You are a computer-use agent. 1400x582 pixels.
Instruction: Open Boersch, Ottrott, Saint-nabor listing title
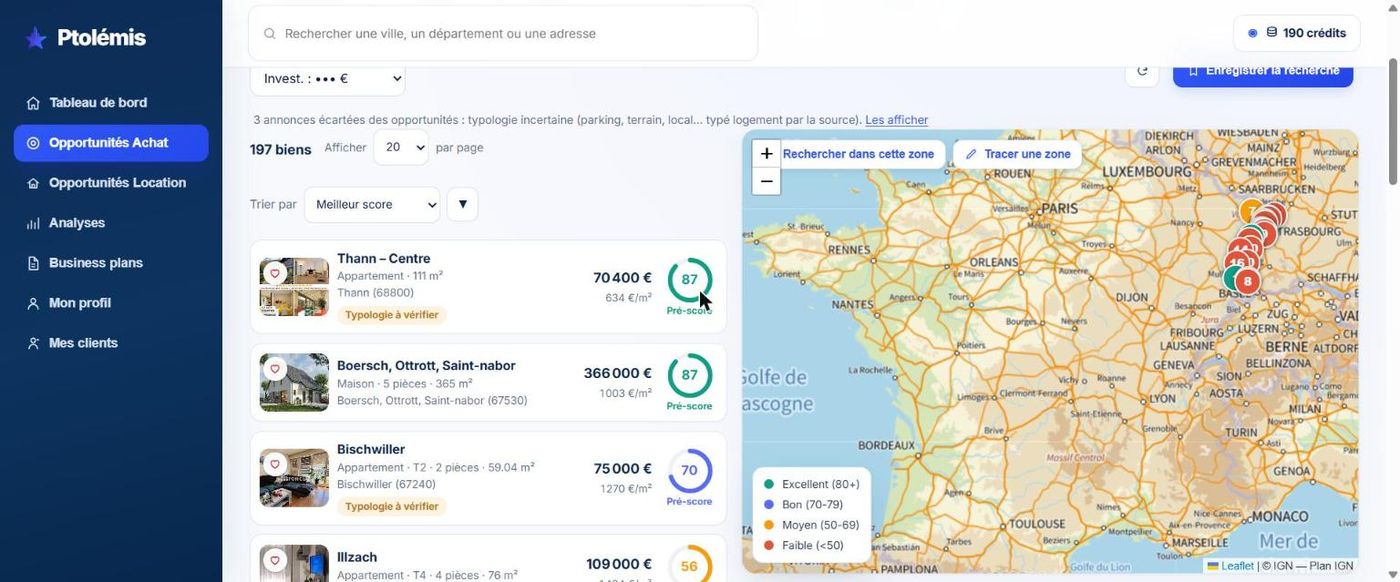426,366
